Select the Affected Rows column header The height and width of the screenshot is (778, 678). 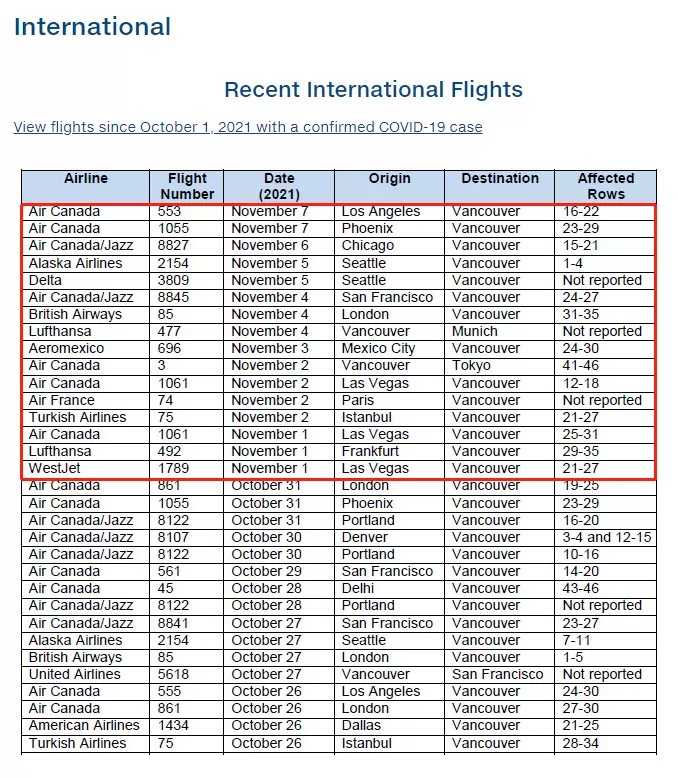606,186
